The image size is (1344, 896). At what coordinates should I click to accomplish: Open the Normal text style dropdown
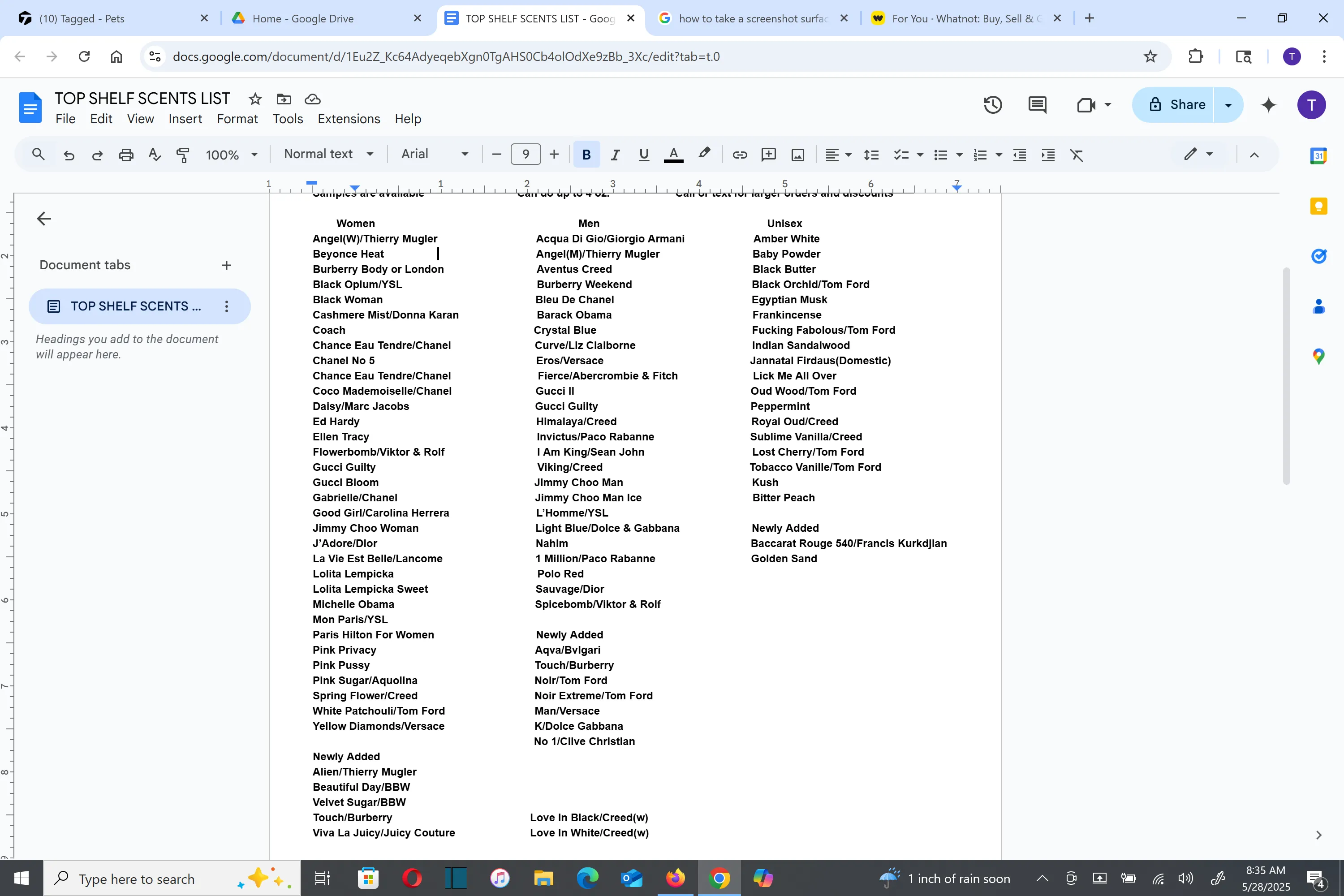tap(328, 154)
